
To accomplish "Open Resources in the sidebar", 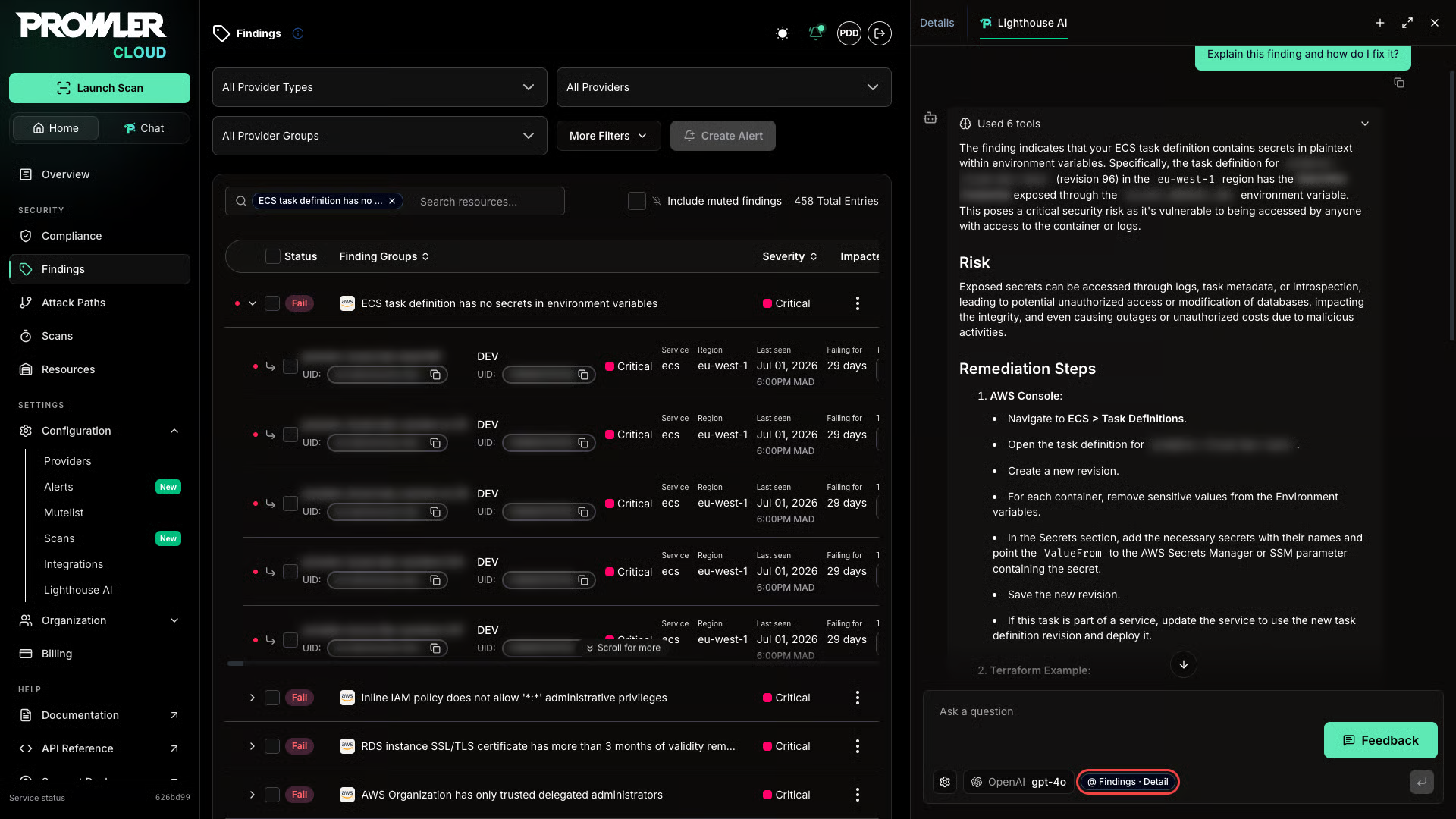I will (99, 369).
